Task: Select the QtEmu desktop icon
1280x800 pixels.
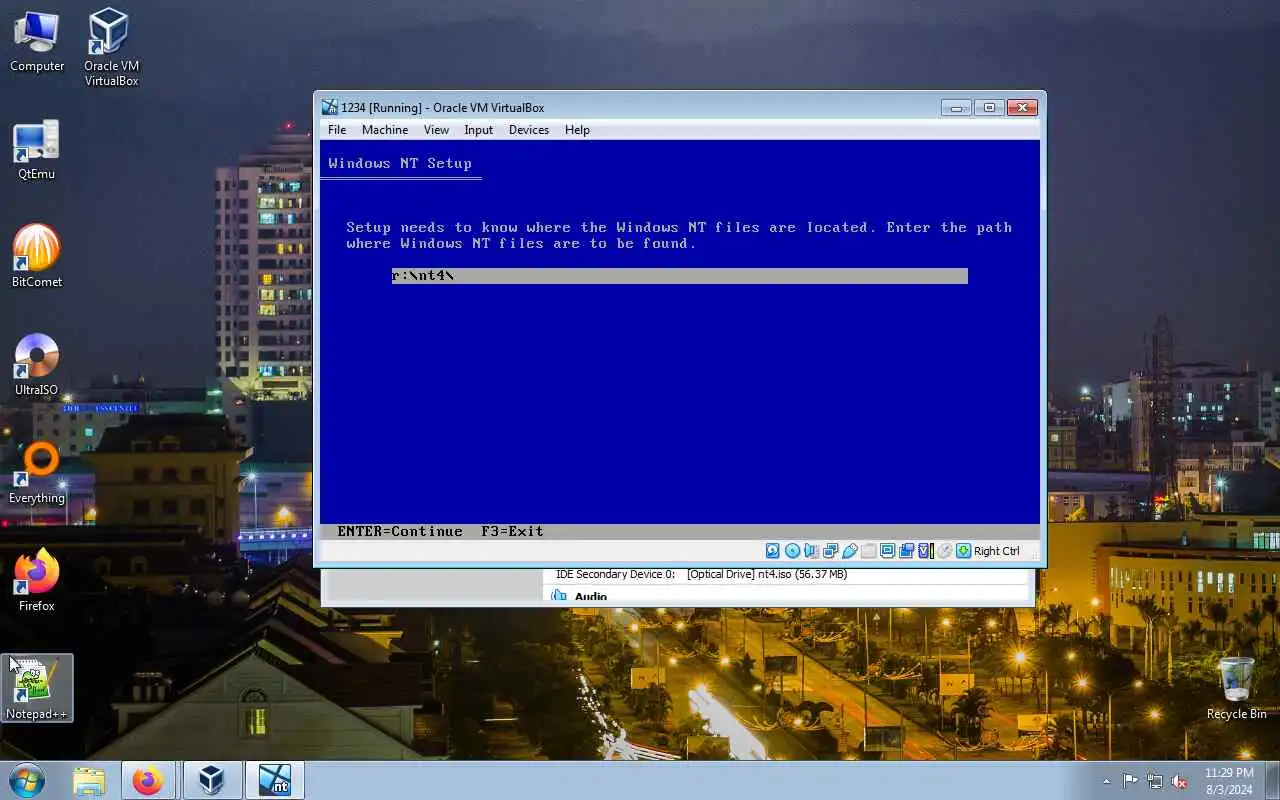Action: [x=37, y=151]
